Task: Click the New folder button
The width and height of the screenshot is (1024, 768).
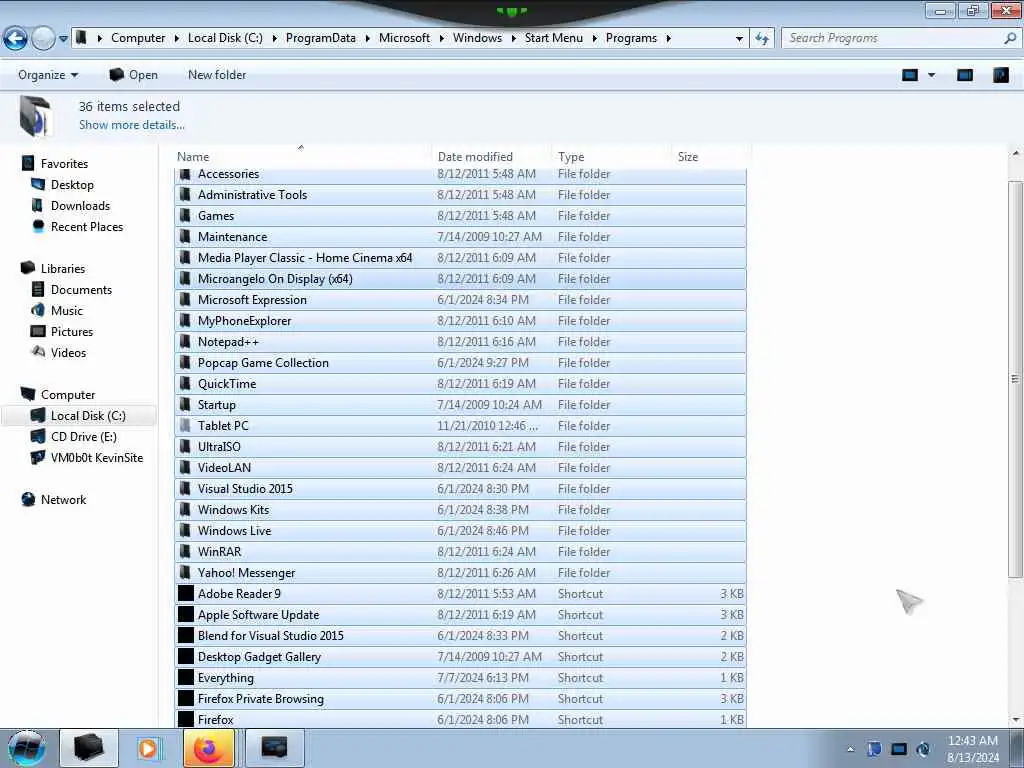Action: tap(217, 75)
